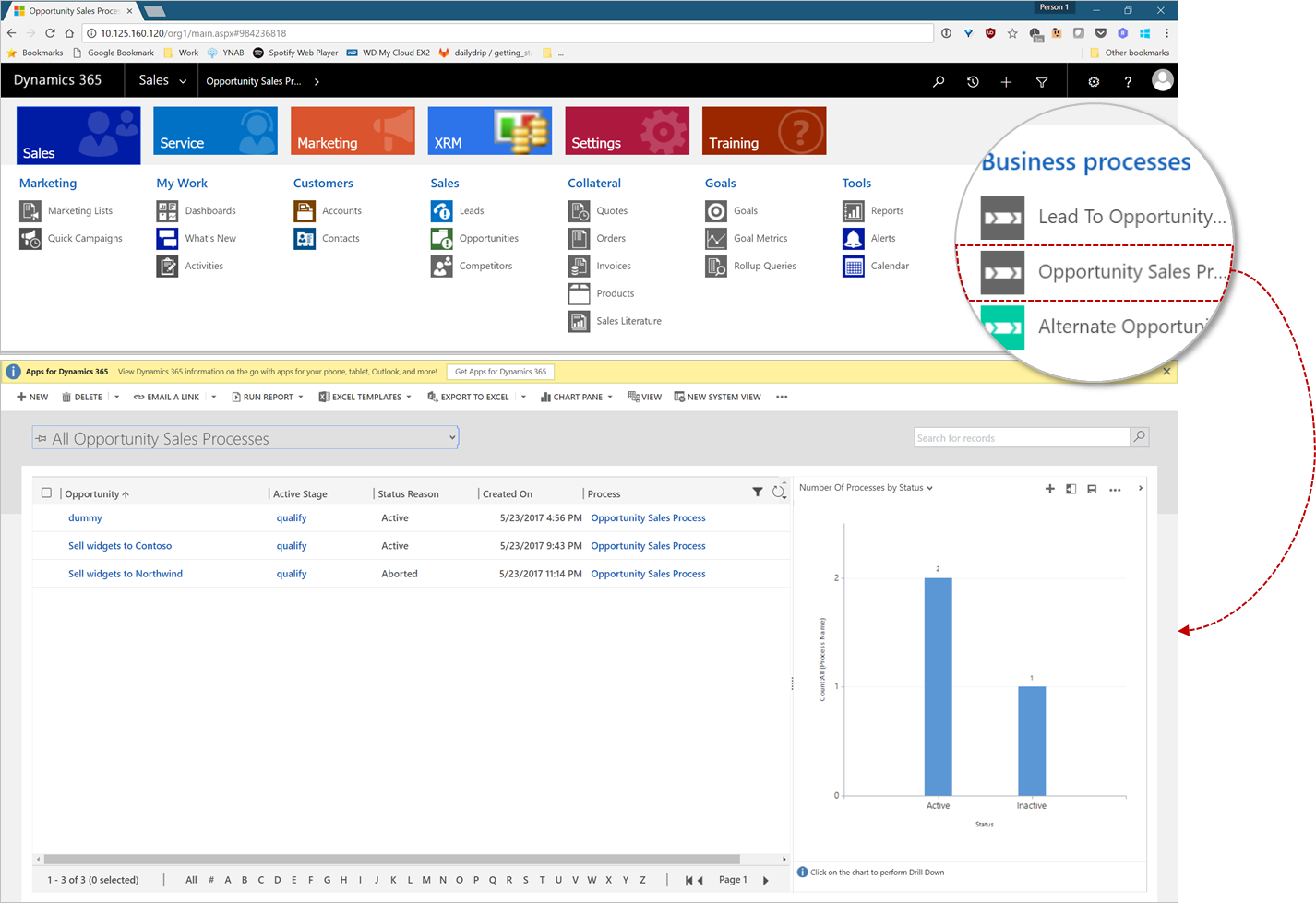Click into the Search for records field
Viewport: 1316px width, 903px height.
point(1015,437)
